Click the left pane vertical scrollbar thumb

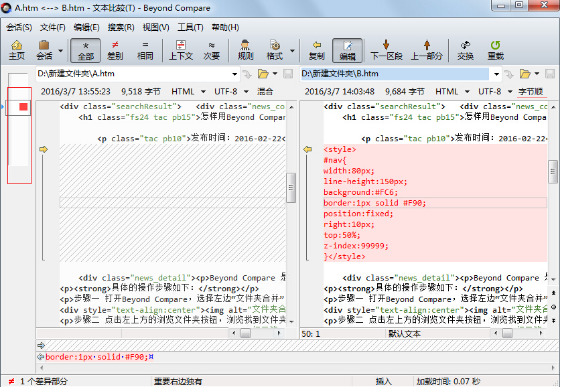pos(291,188)
